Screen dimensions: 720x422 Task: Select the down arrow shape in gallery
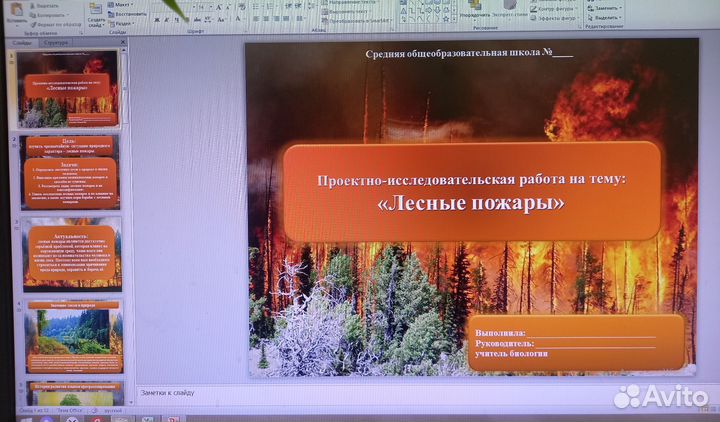coord(438,10)
